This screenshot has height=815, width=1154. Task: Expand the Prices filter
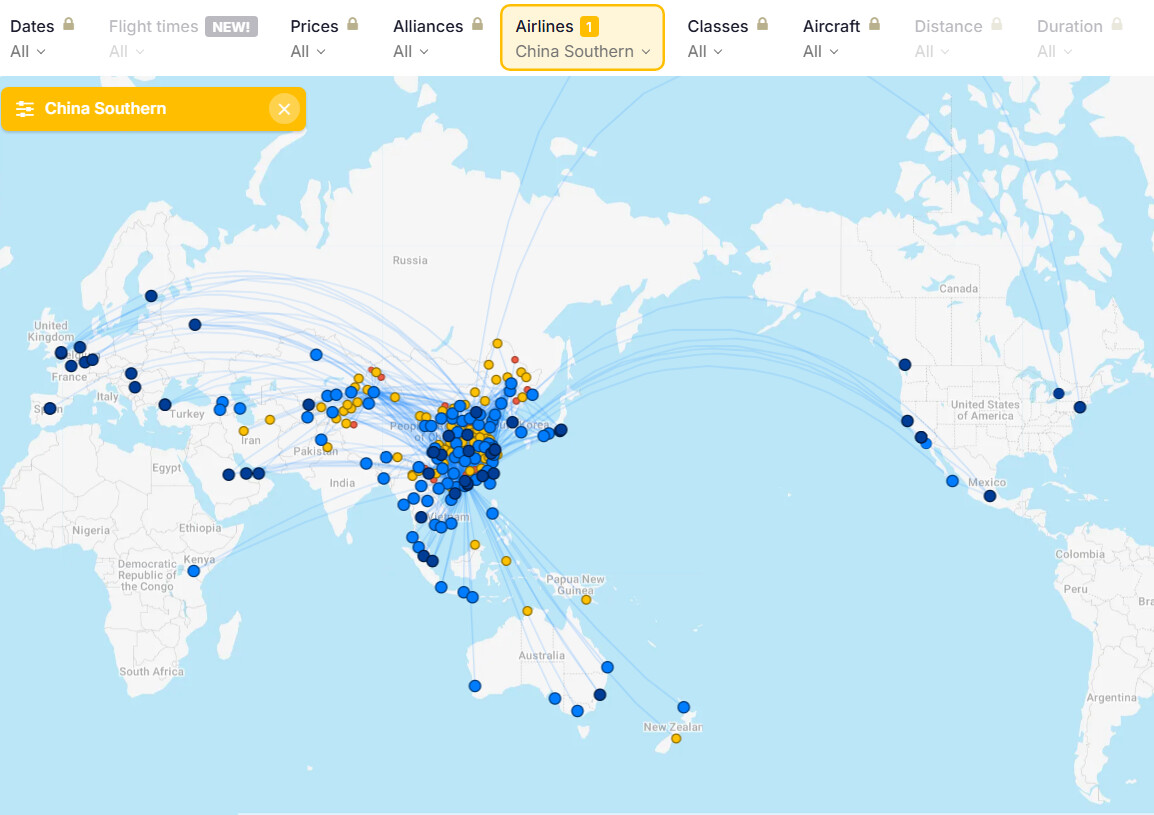coord(324,38)
